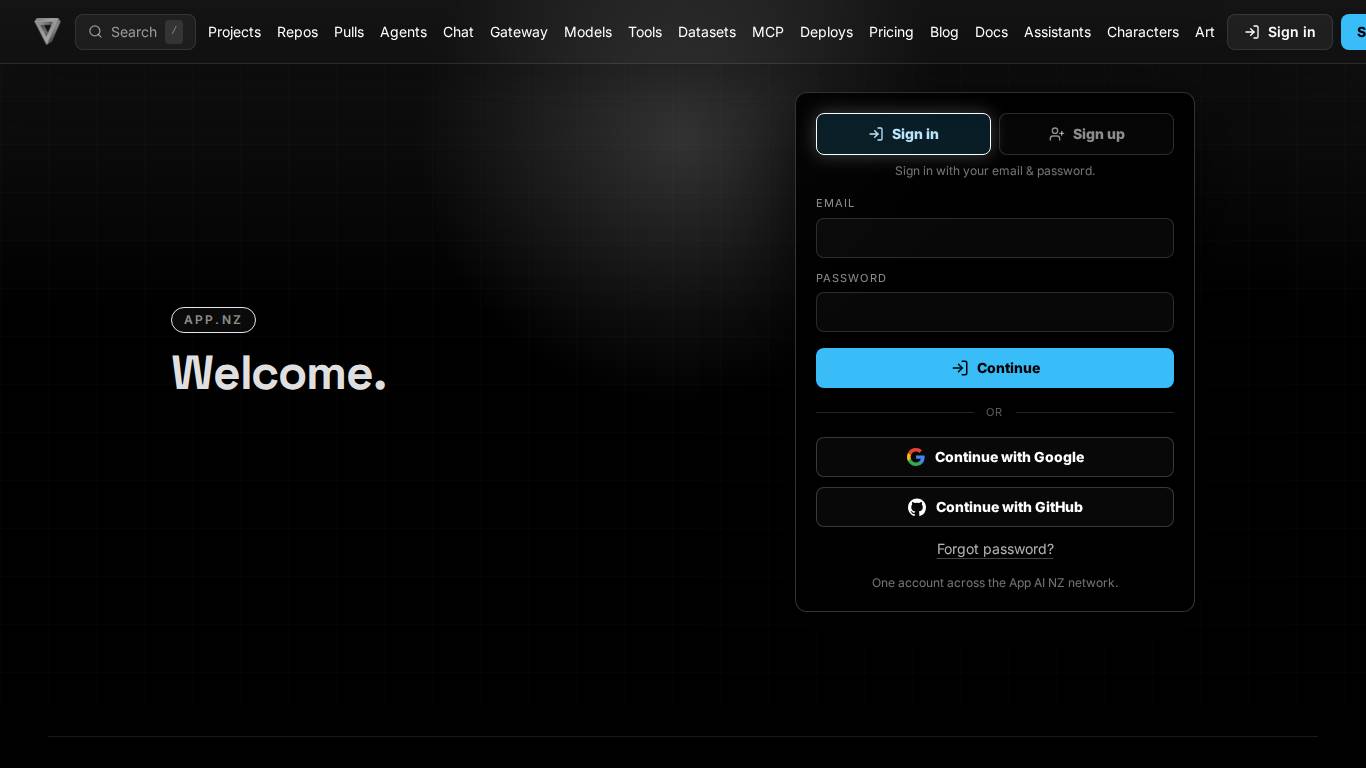Image resolution: width=1366 pixels, height=768 pixels.
Task: Open the Characters page
Action: (1143, 32)
